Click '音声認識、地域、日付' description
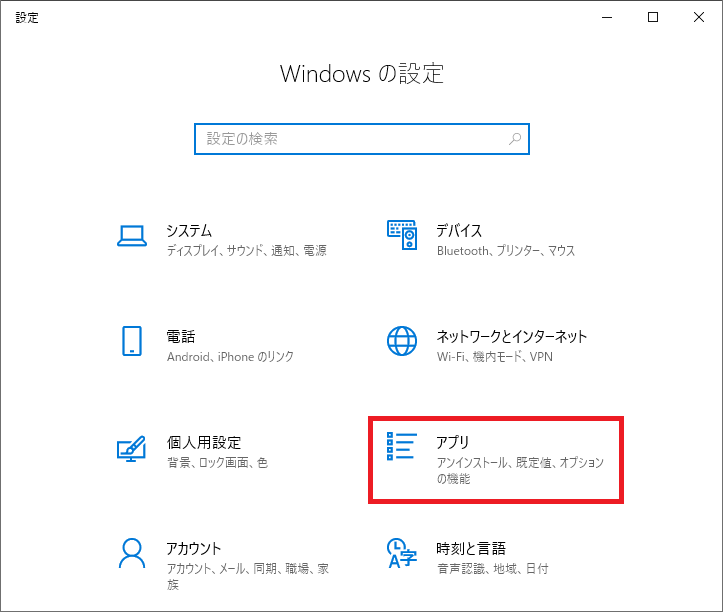This screenshot has width=723, height=612. 492,569
